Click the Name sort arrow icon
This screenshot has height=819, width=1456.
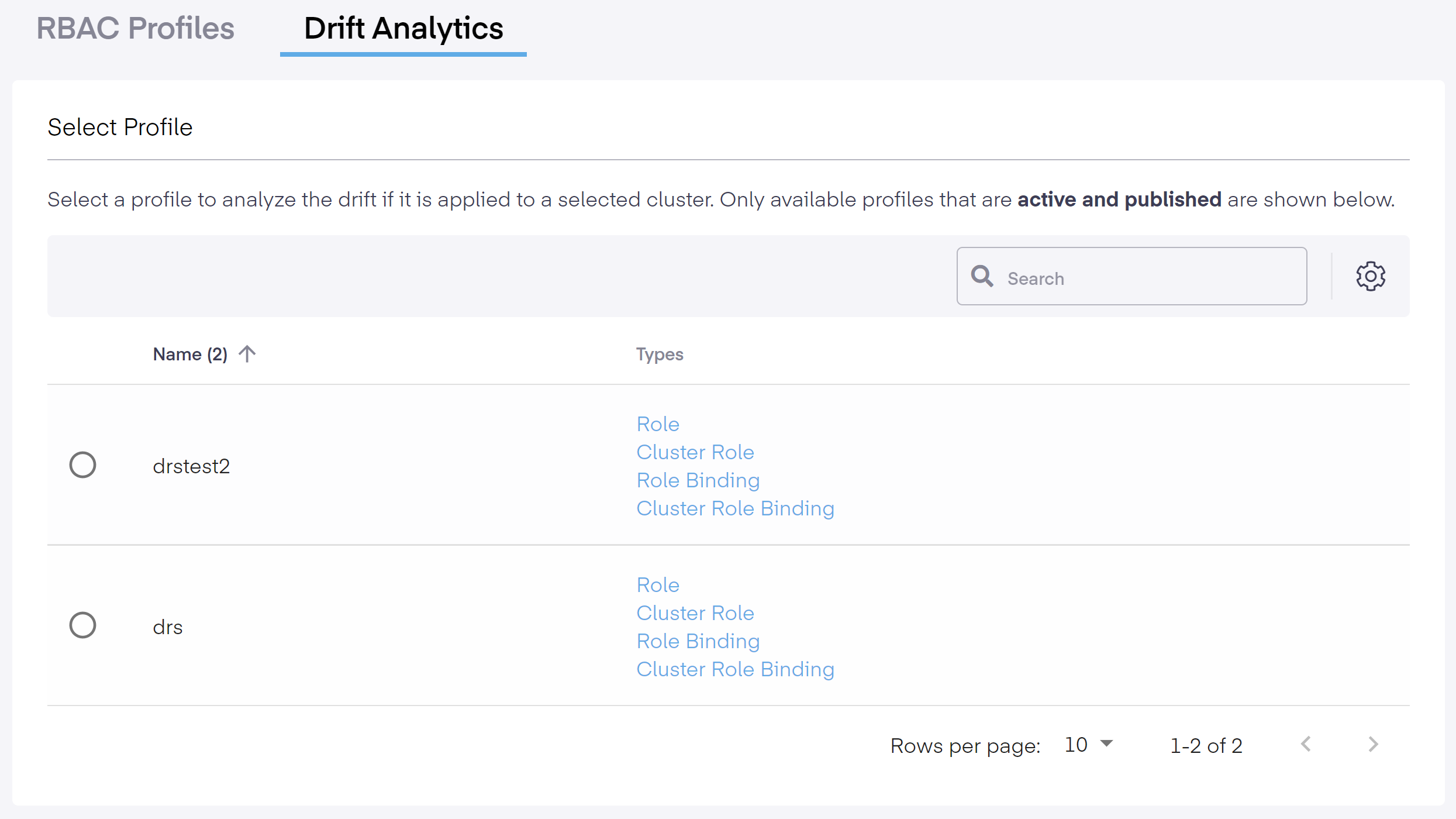[247, 354]
